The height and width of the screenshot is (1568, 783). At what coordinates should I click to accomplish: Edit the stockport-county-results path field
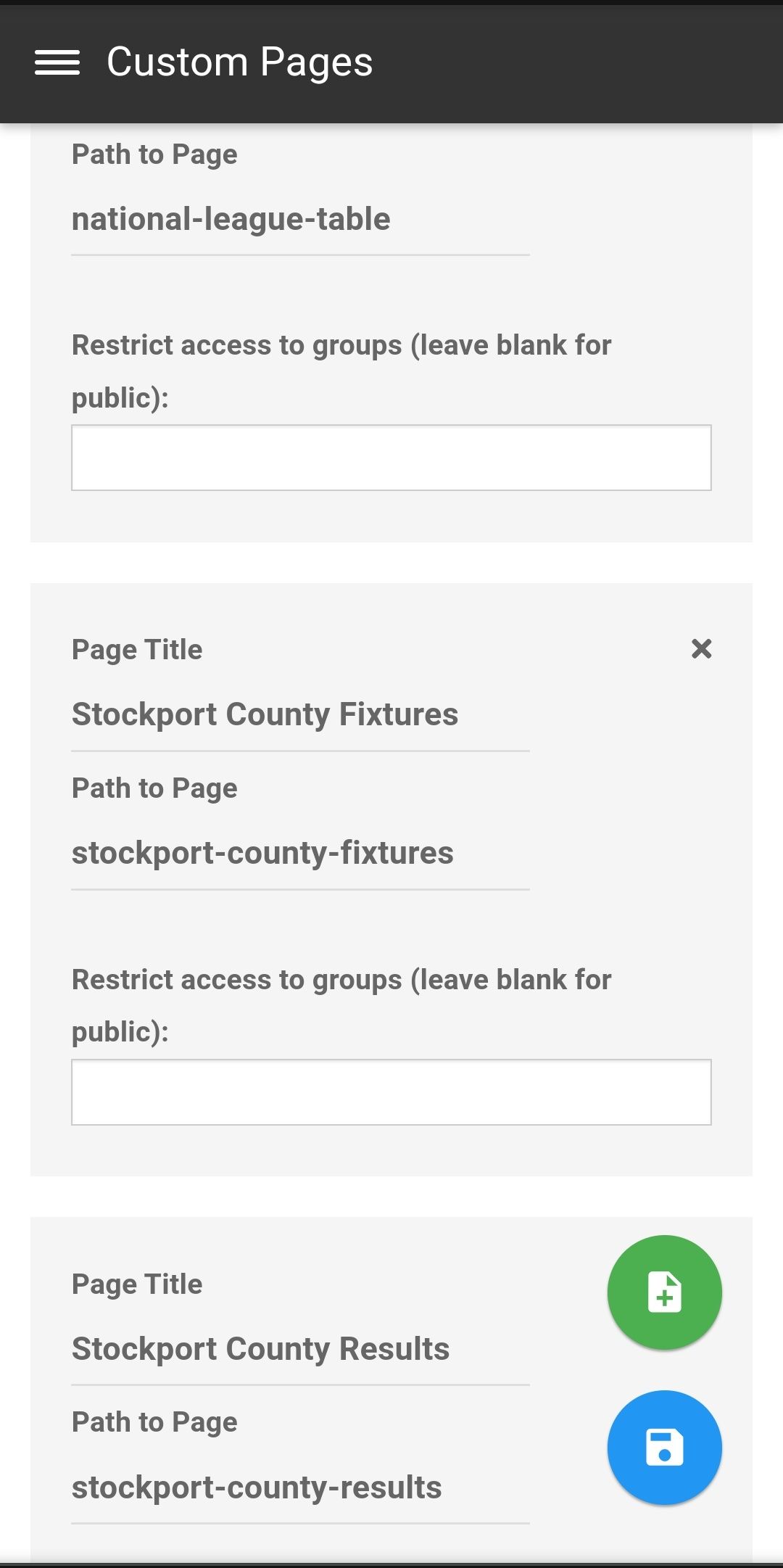[x=300, y=1488]
